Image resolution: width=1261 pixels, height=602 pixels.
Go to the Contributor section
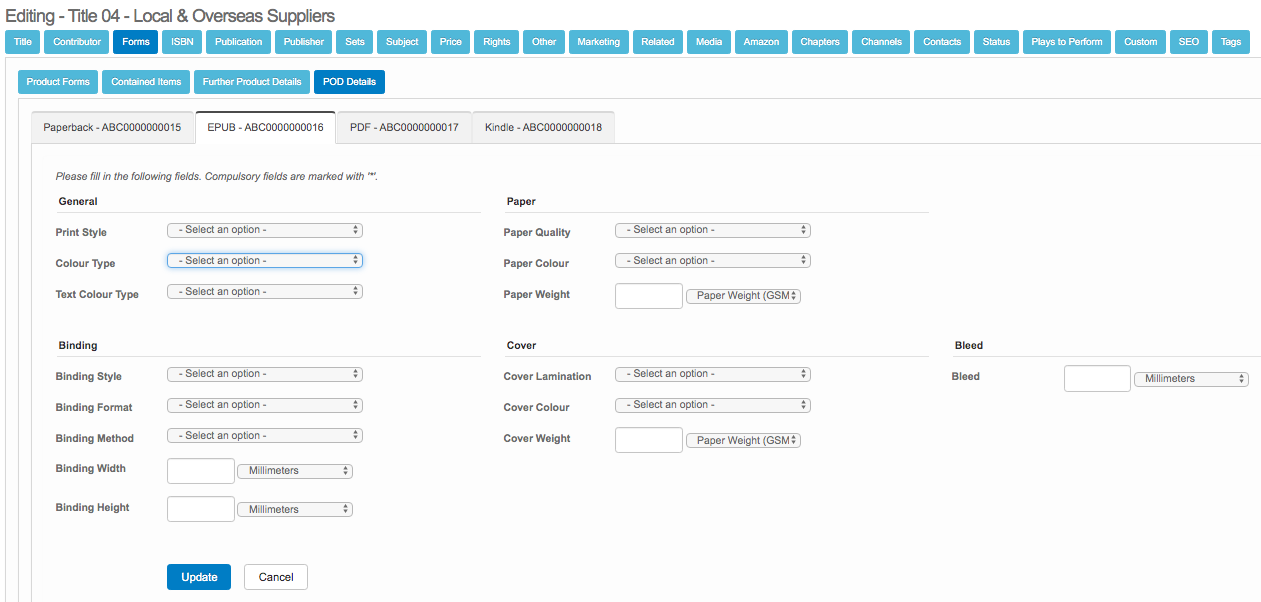(77, 42)
